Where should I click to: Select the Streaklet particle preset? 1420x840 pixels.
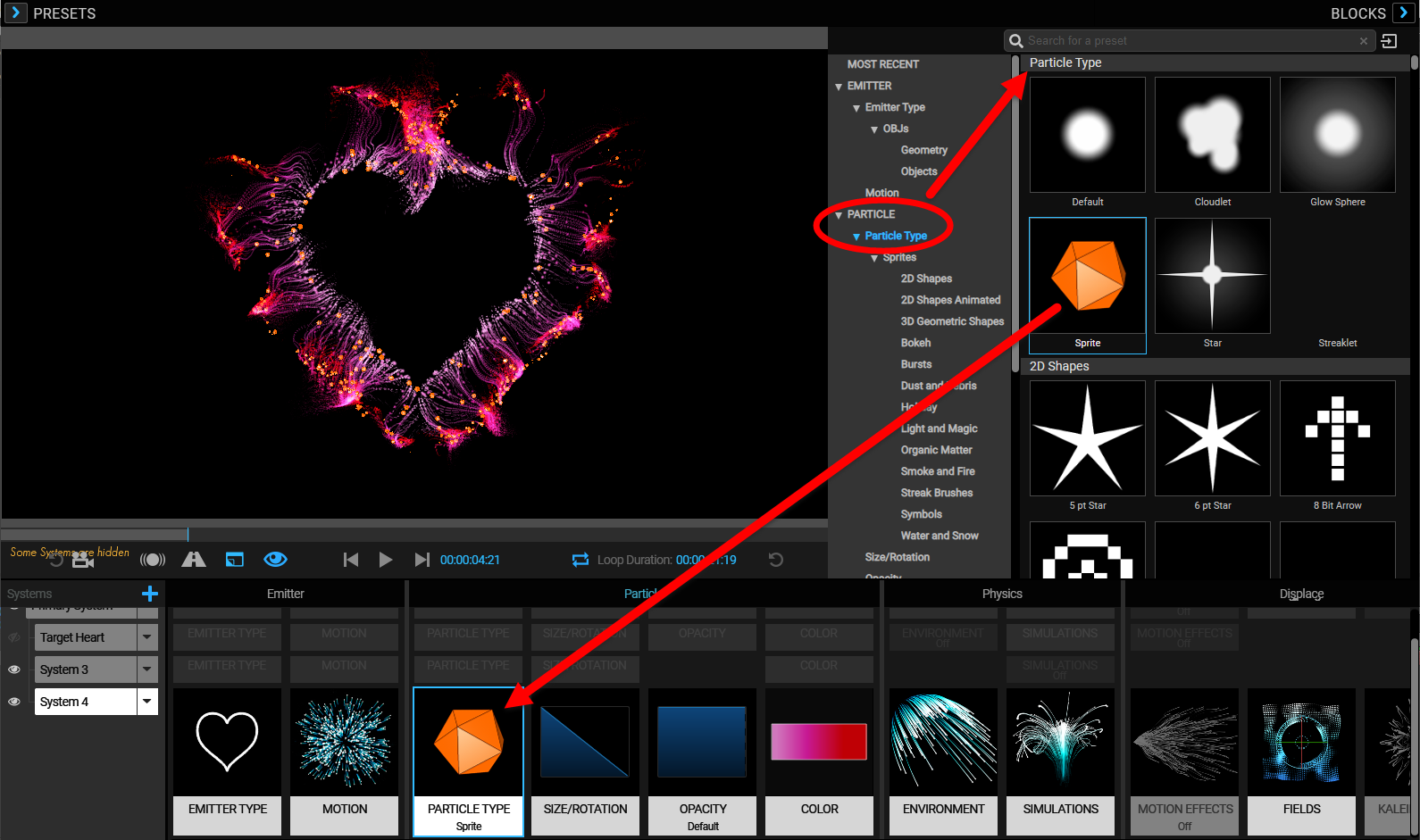1338,276
